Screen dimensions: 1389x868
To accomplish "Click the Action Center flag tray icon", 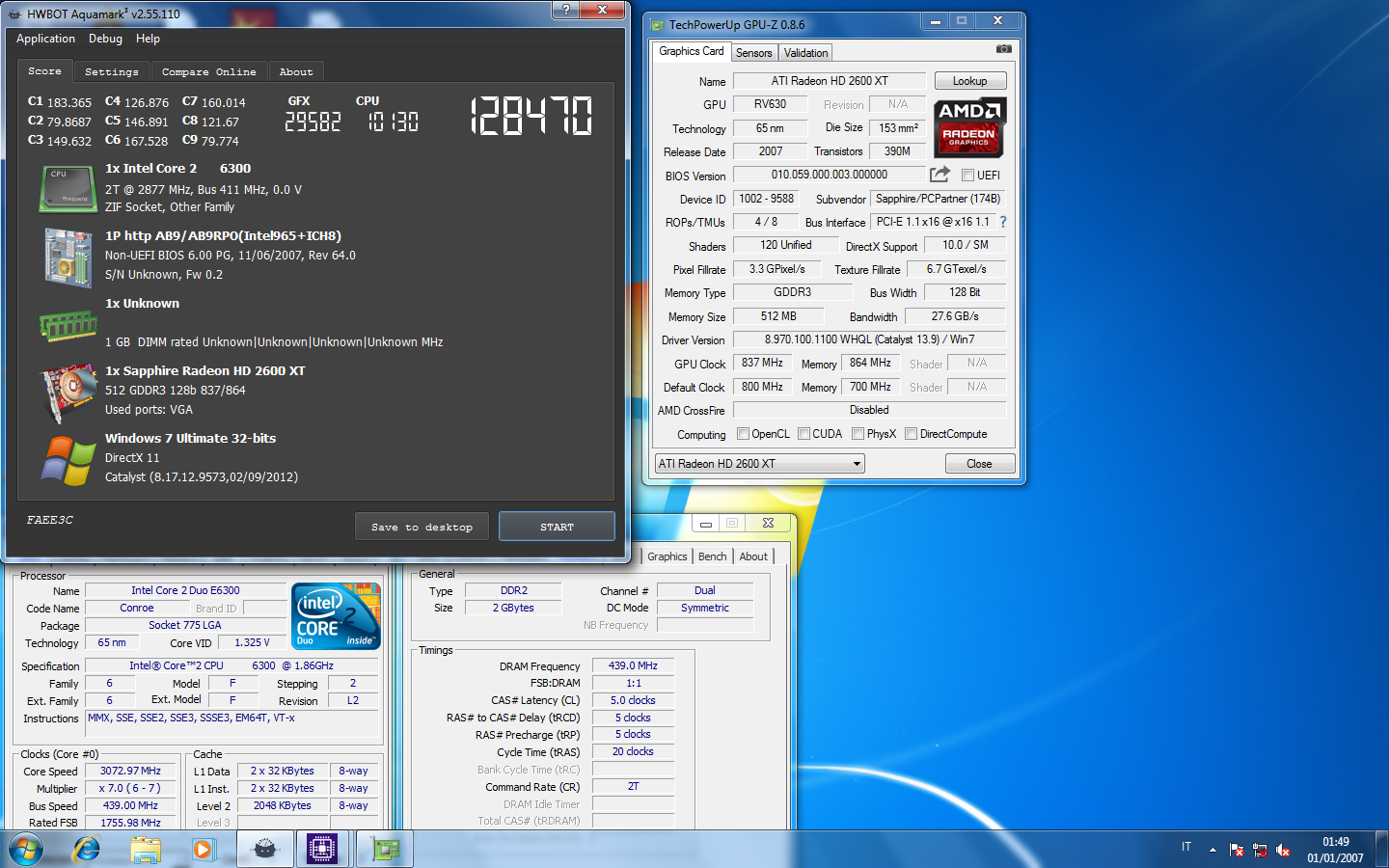I will [1237, 850].
